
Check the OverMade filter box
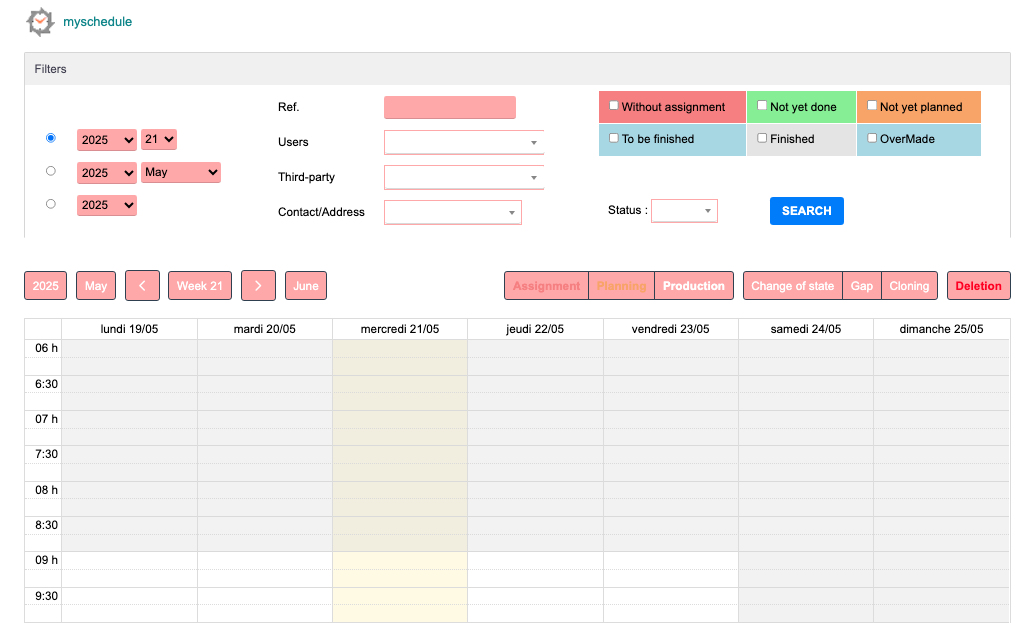click(x=872, y=138)
